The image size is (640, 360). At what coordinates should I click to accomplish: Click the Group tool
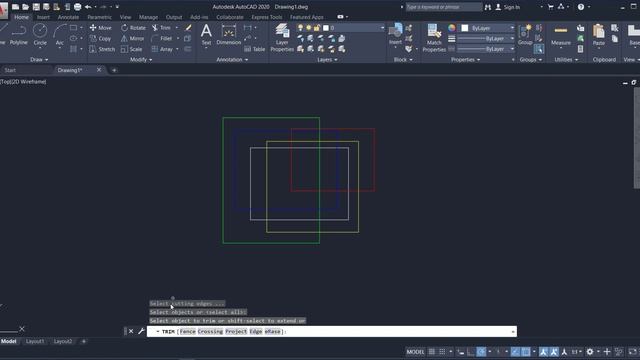pyautogui.click(x=525, y=34)
